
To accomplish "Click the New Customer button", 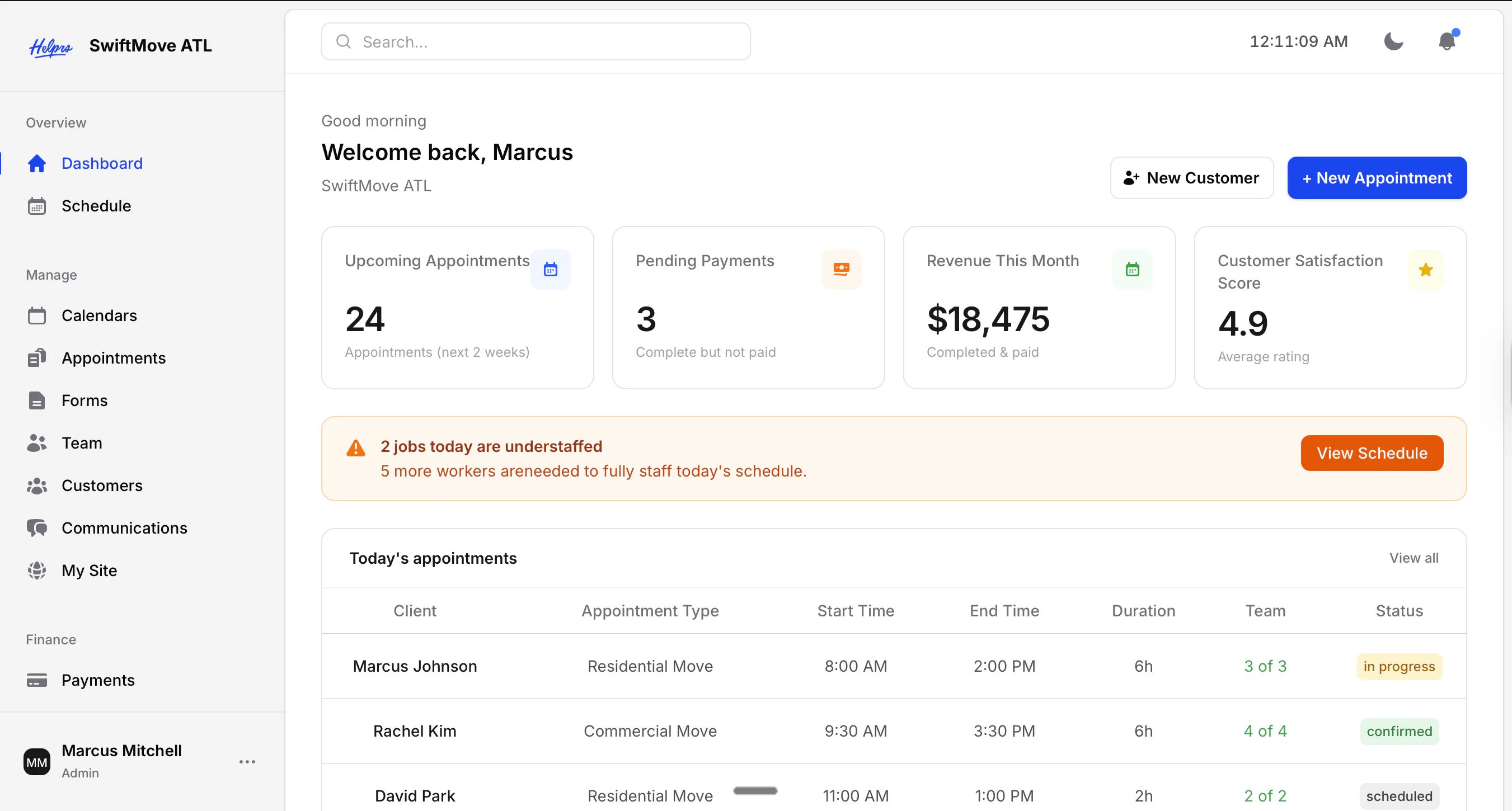I will (x=1191, y=178).
